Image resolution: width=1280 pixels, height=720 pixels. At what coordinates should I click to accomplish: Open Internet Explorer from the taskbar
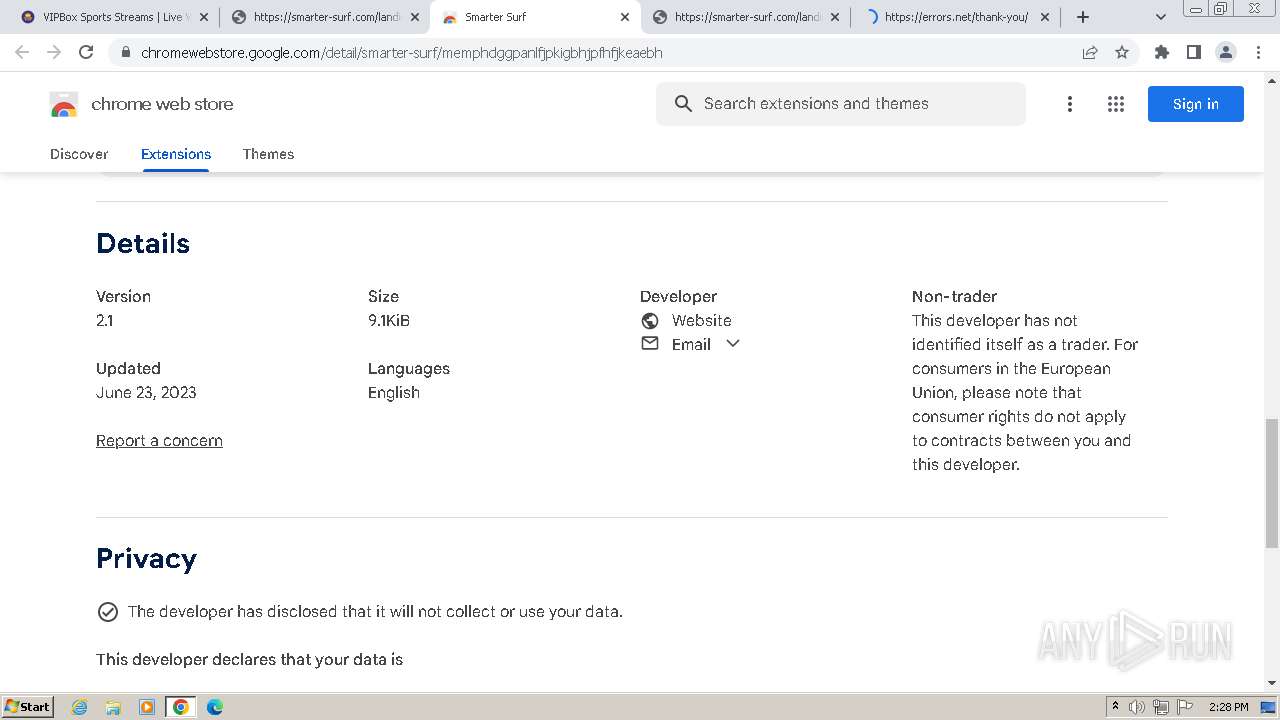click(x=79, y=707)
